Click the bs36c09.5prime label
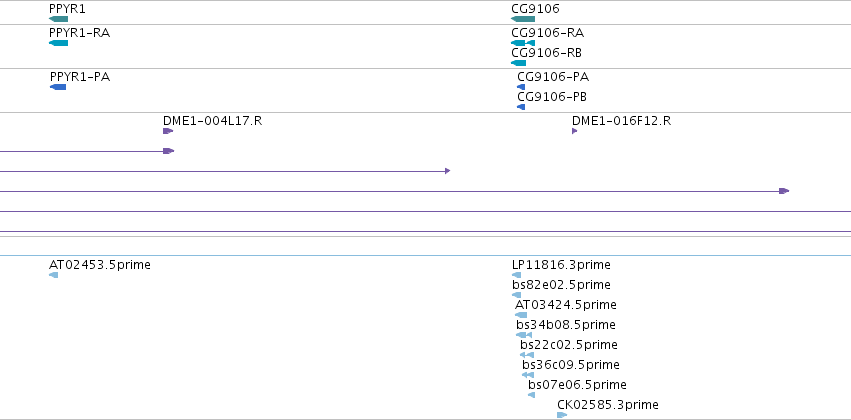This screenshot has height=420, width=851. click(x=571, y=365)
